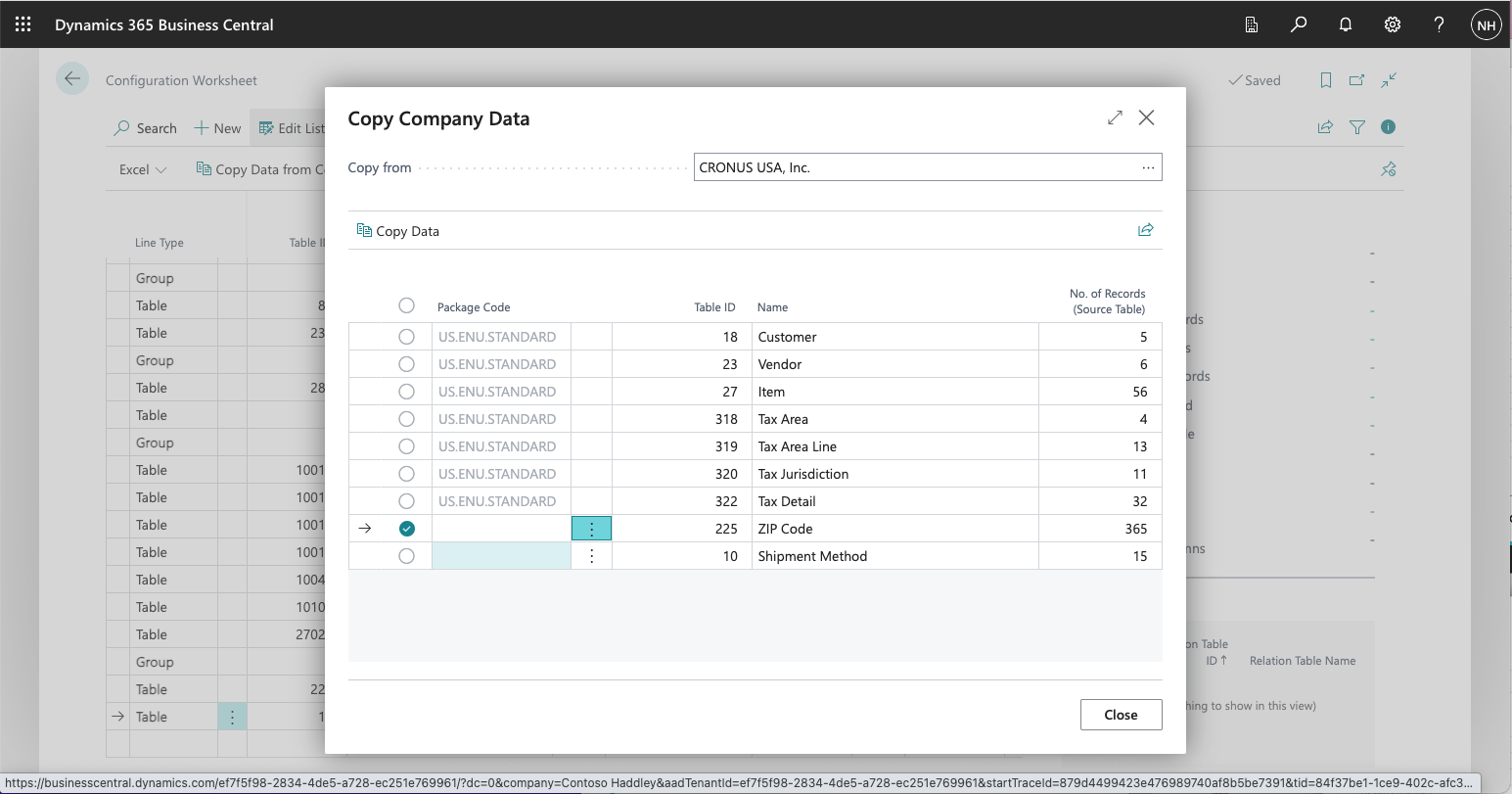
Task: Click the share icon beside Copy Data
Action: pos(1145,230)
